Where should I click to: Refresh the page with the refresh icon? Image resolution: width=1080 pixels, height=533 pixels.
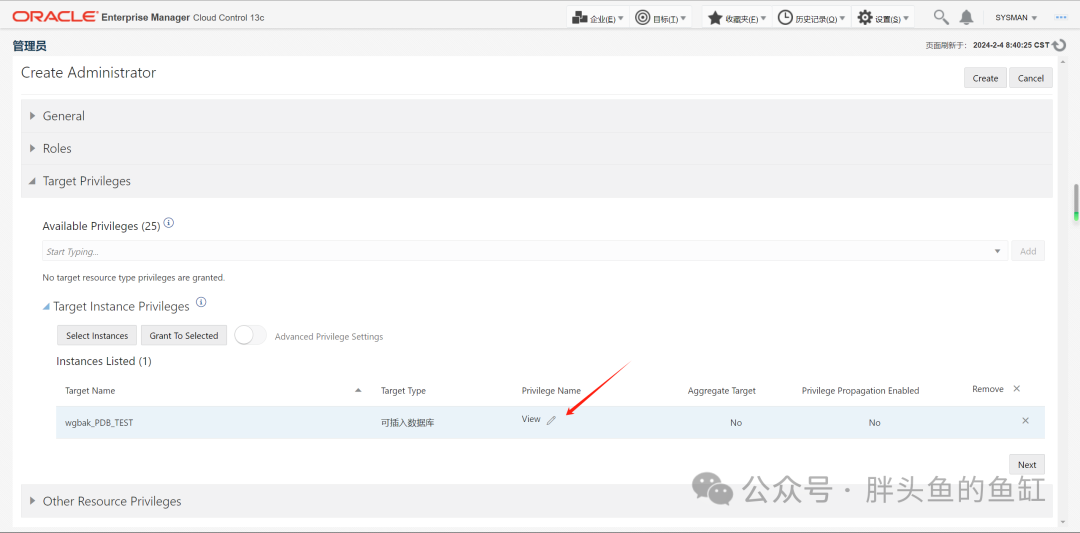pos(1060,45)
